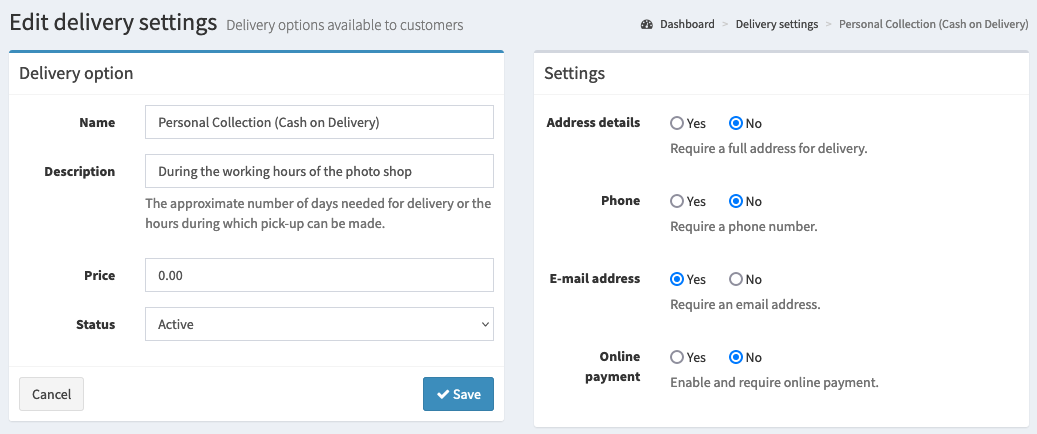Click the Personal Collection breadcrumb item

tap(933, 24)
